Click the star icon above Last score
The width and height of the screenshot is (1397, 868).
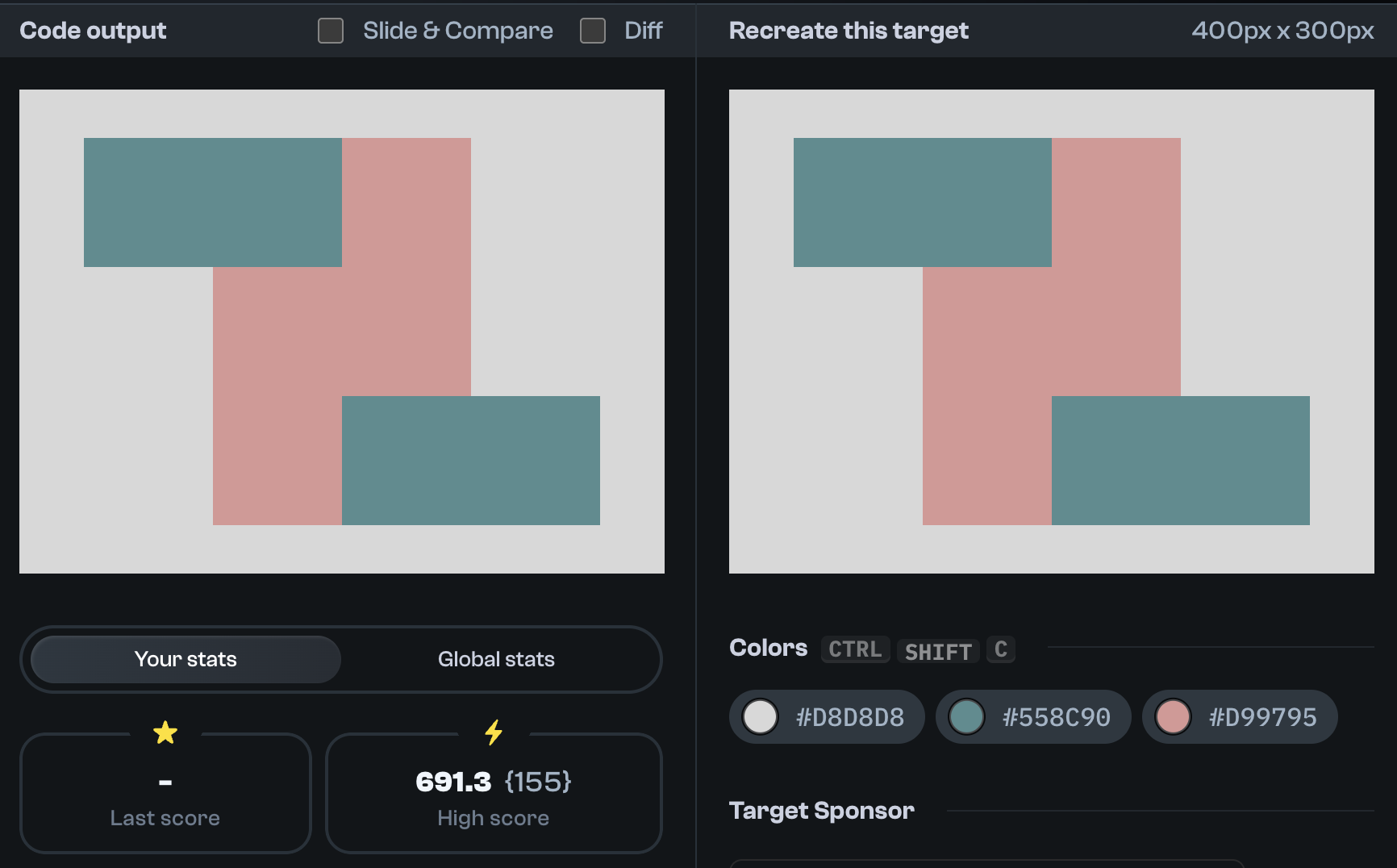[x=165, y=733]
